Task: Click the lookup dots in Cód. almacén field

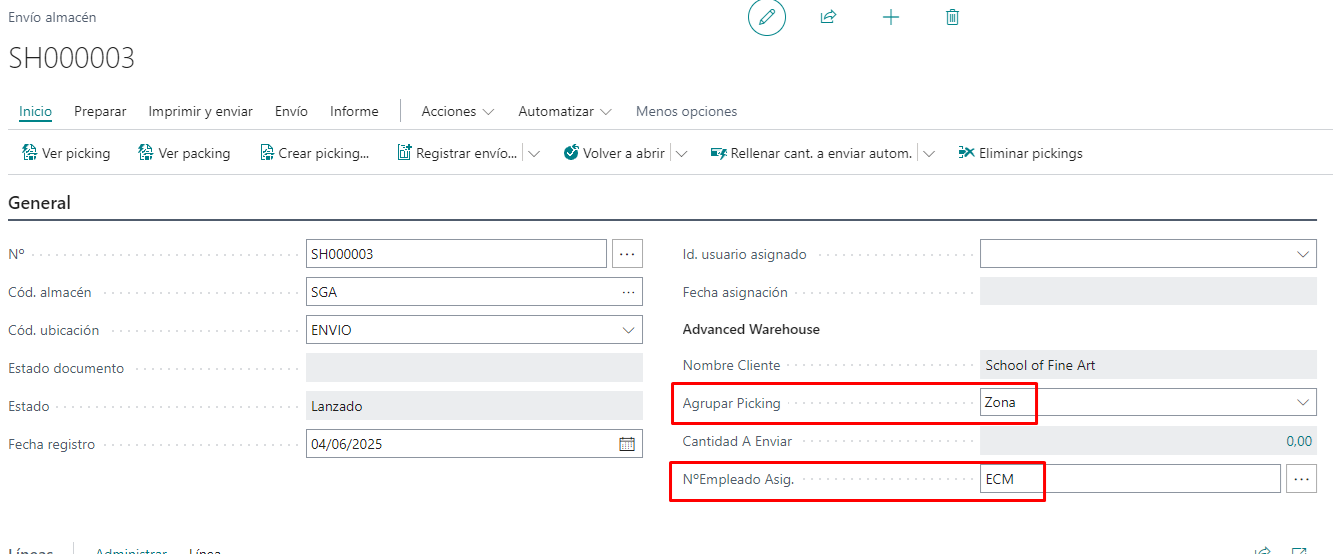Action: [629, 292]
